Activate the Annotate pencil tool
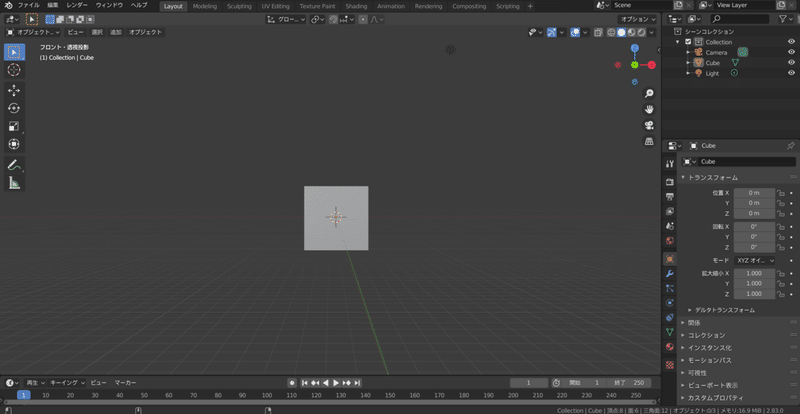800x414 pixels. [14, 164]
